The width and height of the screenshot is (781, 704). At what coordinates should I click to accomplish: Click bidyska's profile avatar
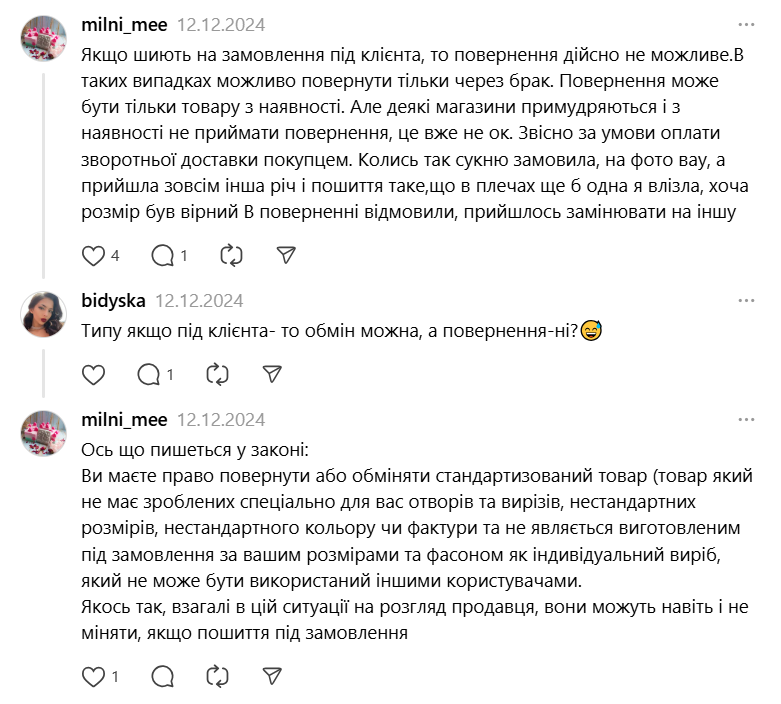[44, 314]
